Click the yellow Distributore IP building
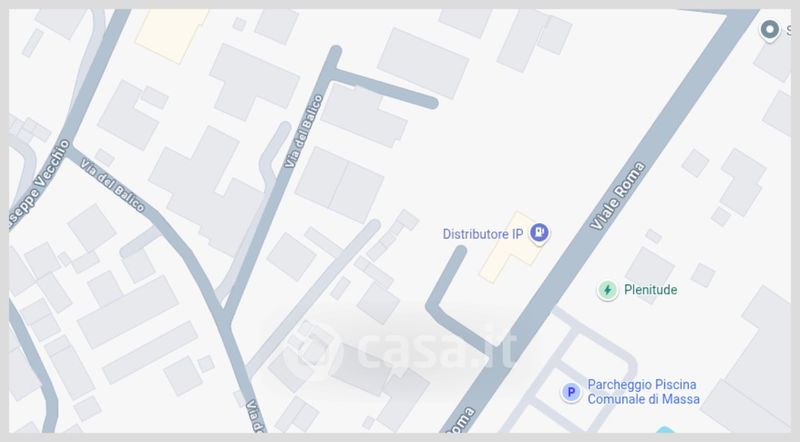The height and width of the screenshot is (442, 800). click(x=510, y=248)
